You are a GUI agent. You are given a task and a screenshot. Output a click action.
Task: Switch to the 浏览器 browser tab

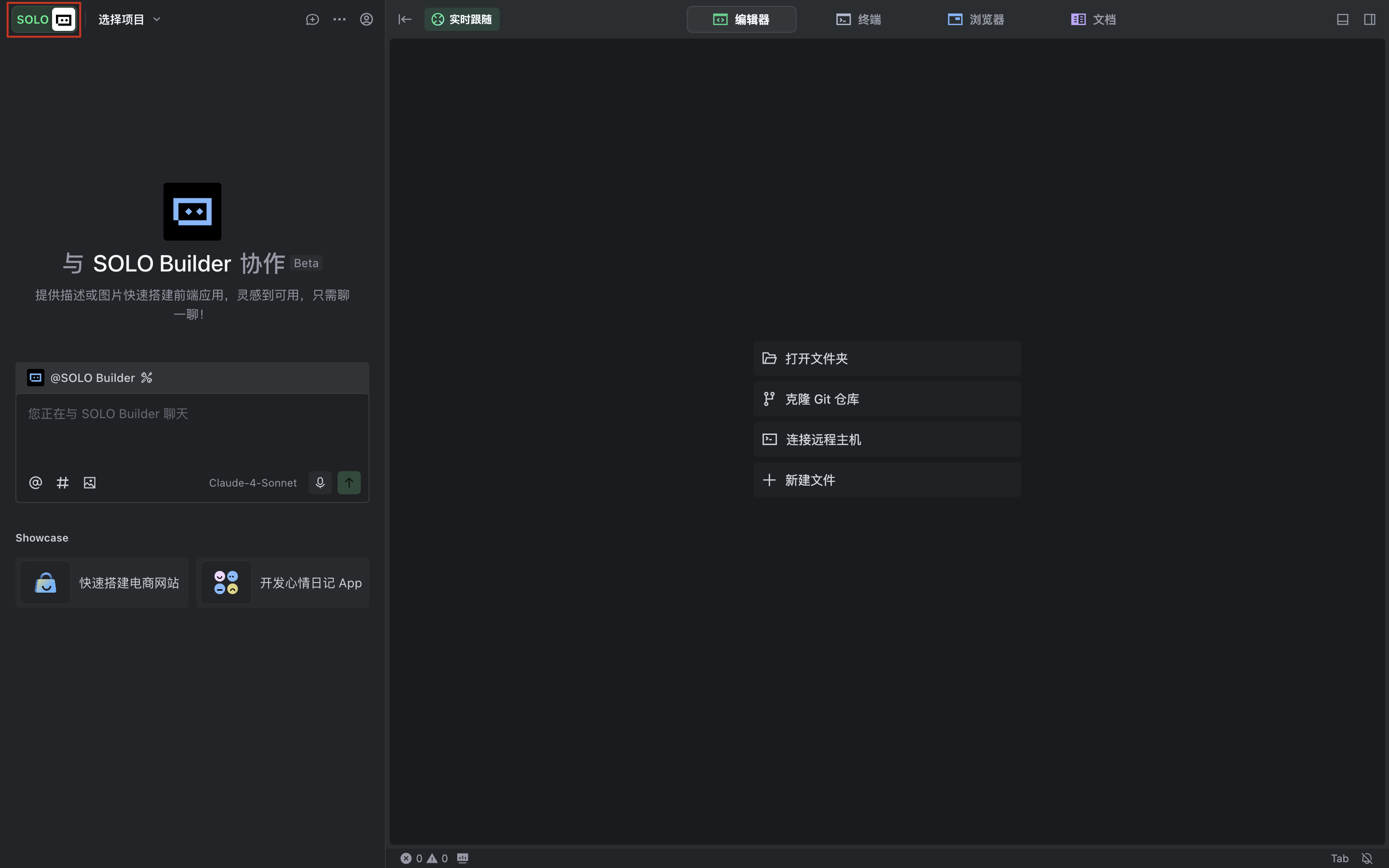click(976, 19)
